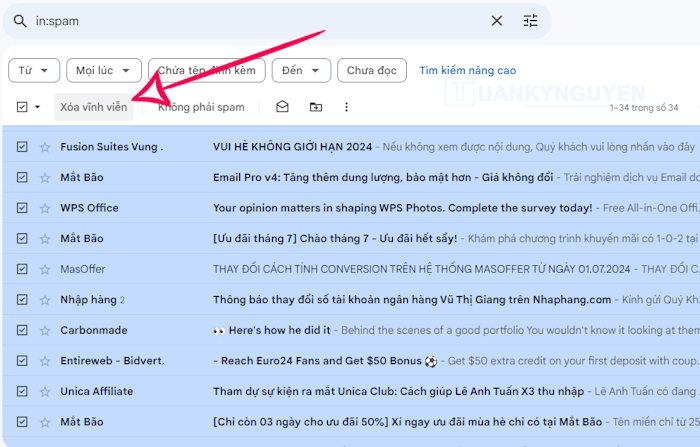Open Tham dự sự kiện Unica Club email
The image size is (700, 447).
pos(398,392)
